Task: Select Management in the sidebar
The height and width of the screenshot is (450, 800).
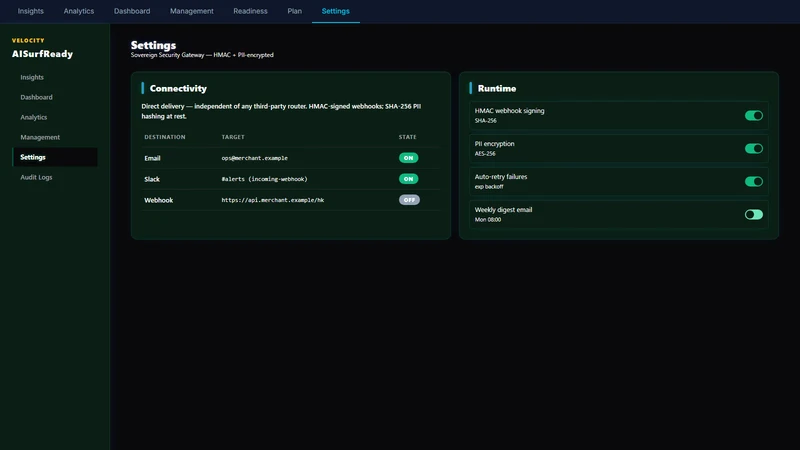Action: (40, 137)
